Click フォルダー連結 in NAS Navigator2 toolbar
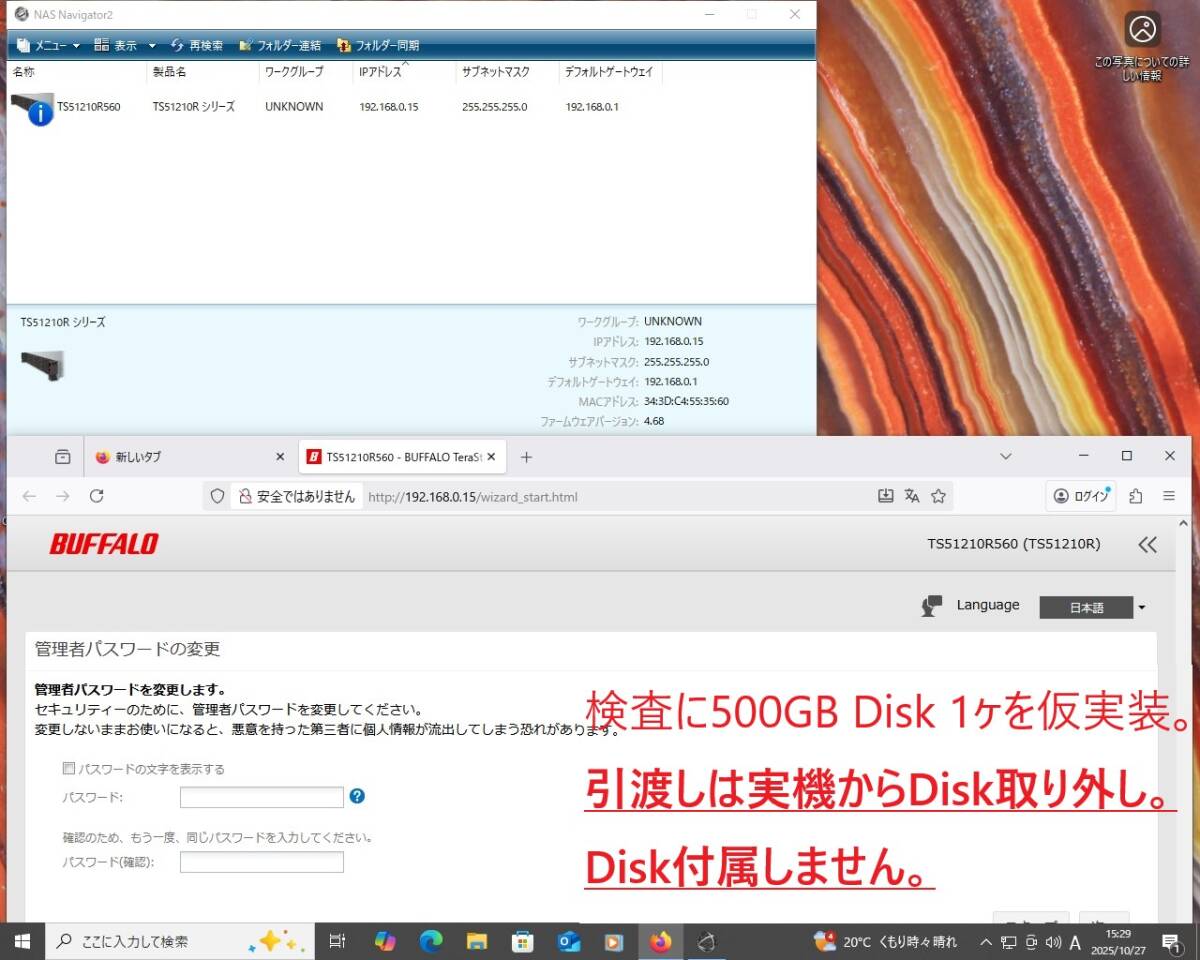This screenshot has height=960, width=1200. [x=280, y=45]
